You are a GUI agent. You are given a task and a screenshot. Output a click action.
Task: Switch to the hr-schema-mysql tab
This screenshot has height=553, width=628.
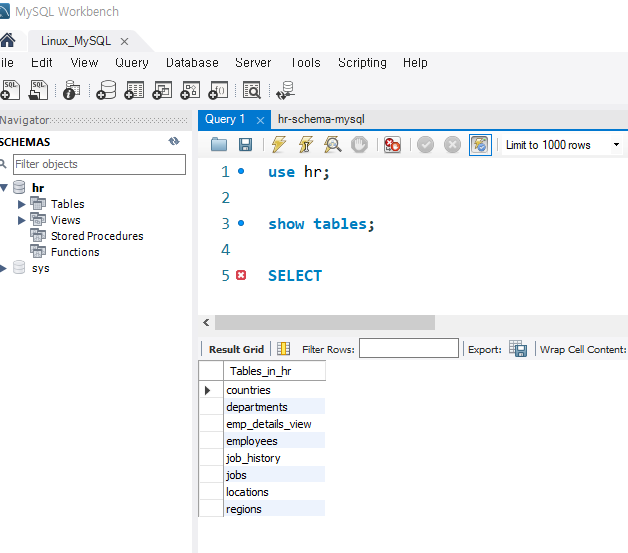pyautogui.click(x=321, y=119)
